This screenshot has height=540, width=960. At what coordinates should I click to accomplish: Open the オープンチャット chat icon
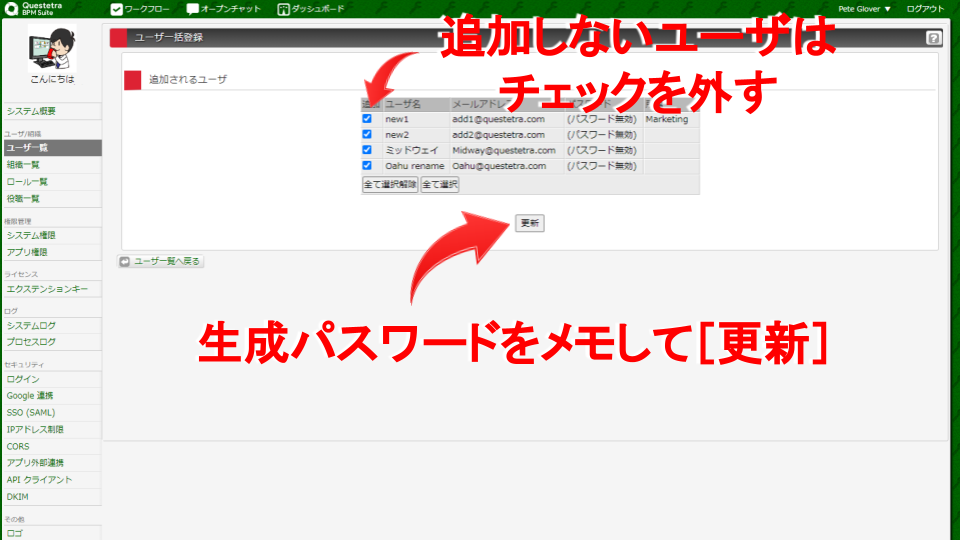pyautogui.click(x=193, y=9)
